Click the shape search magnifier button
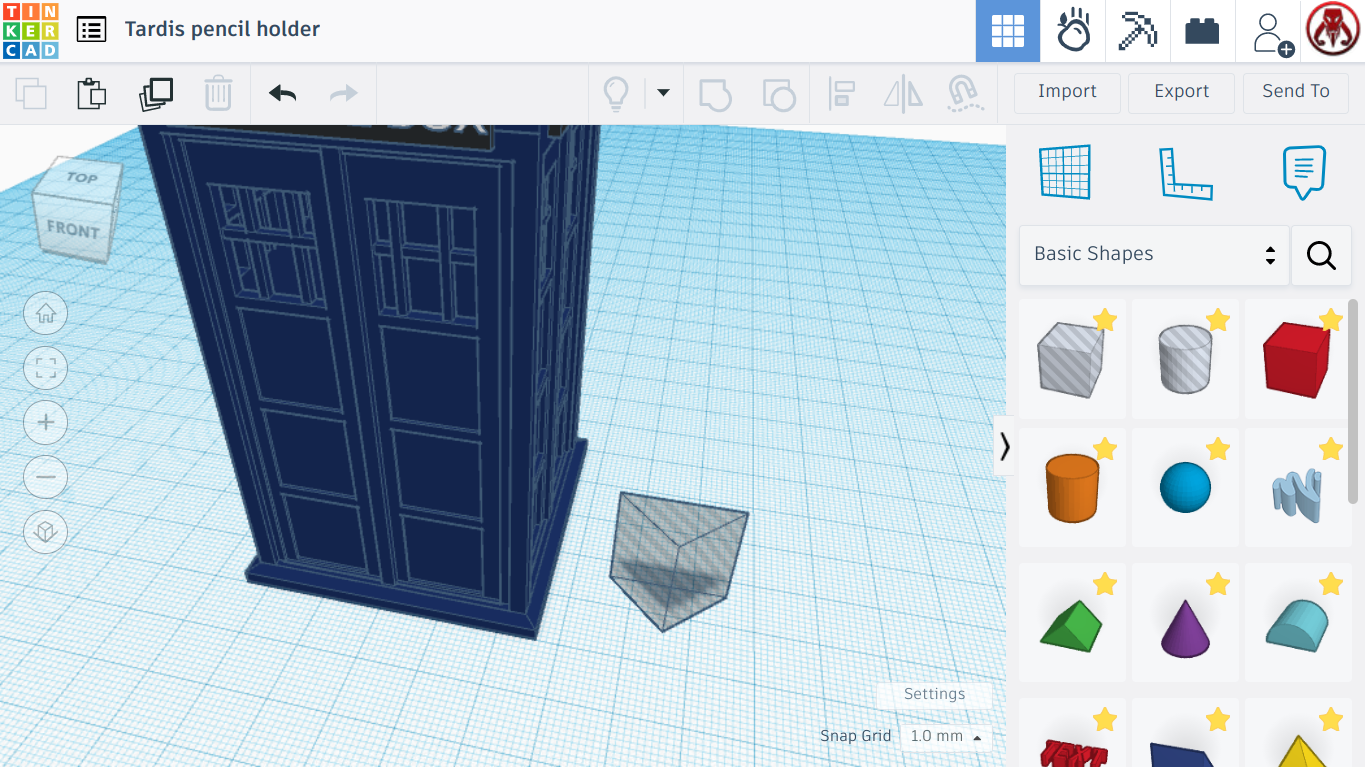This screenshot has width=1365, height=767. 1321,256
